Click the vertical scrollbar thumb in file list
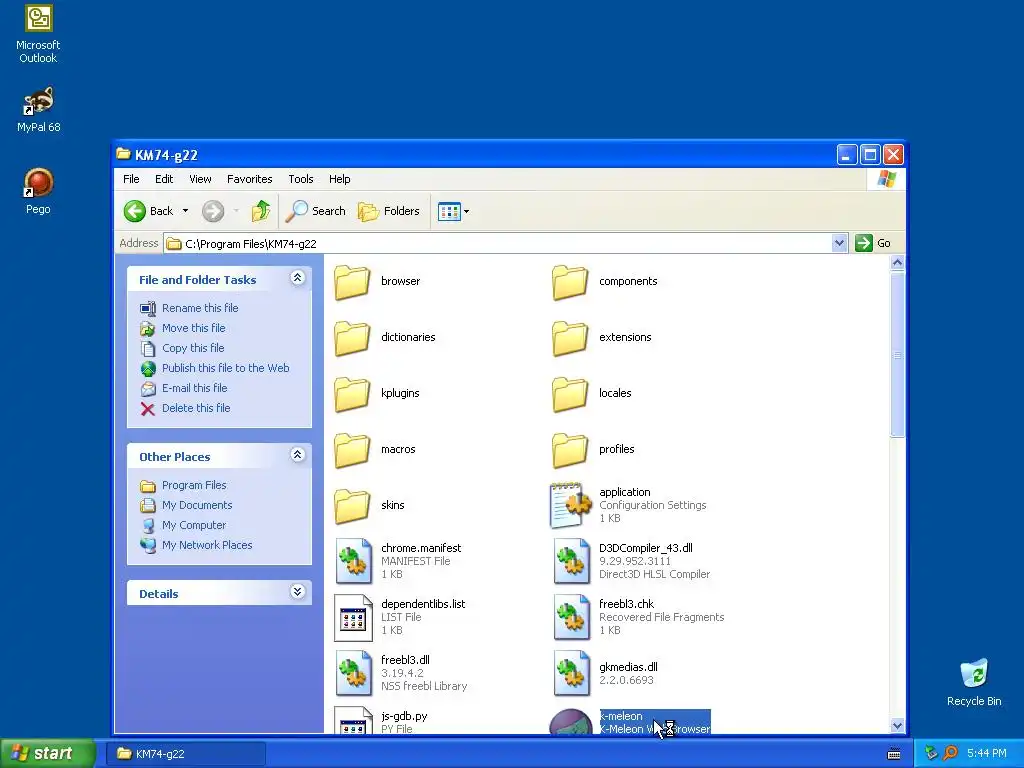Screen dimensions: 1024x768 tap(897, 355)
